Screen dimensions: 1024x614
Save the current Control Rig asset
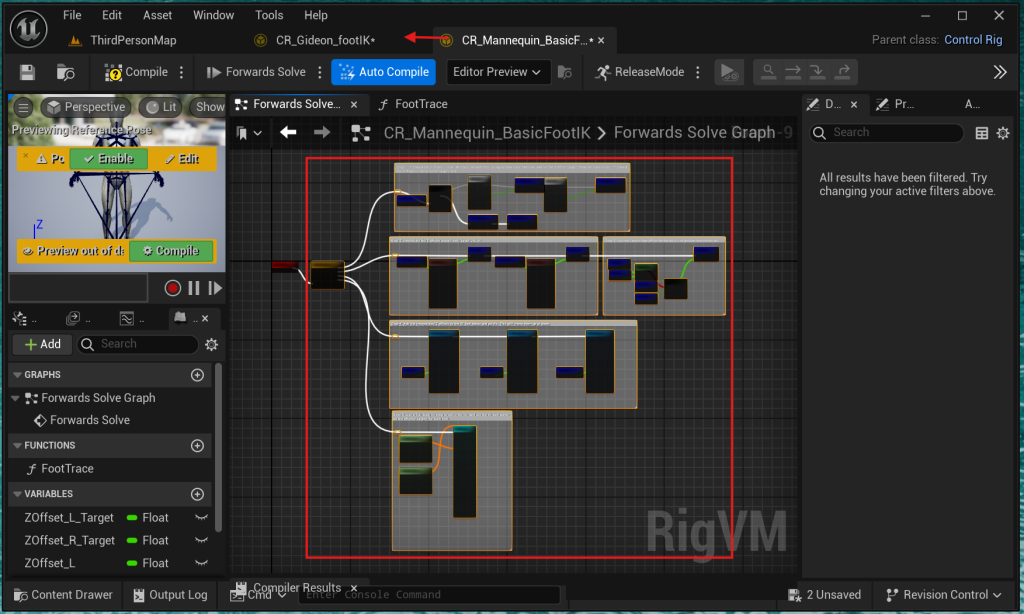[x=27, y=72]
